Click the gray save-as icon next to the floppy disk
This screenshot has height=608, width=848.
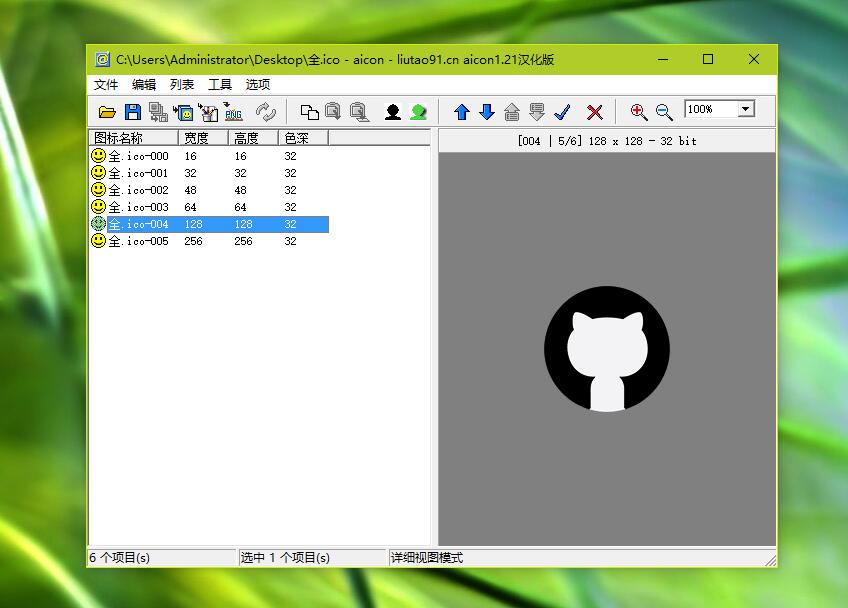click(158, 112)
